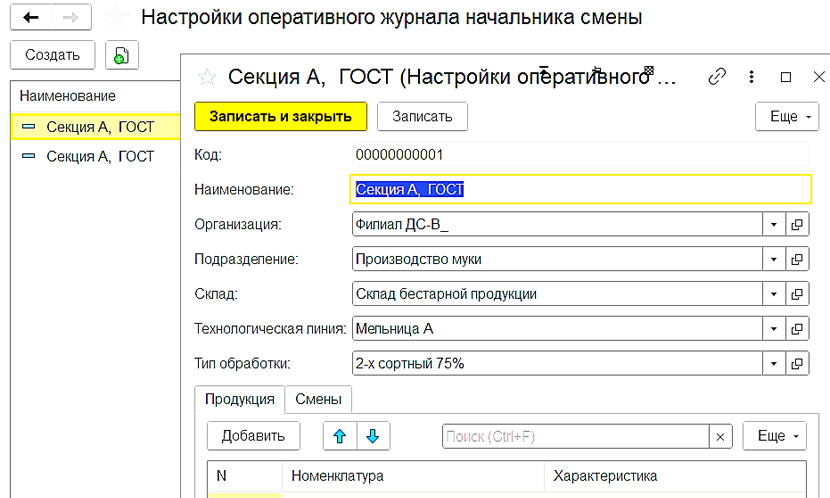The width and height of the screenshot is (830, 498).
Task: Move product row down with blue arrow
Action: click(373, 436)
